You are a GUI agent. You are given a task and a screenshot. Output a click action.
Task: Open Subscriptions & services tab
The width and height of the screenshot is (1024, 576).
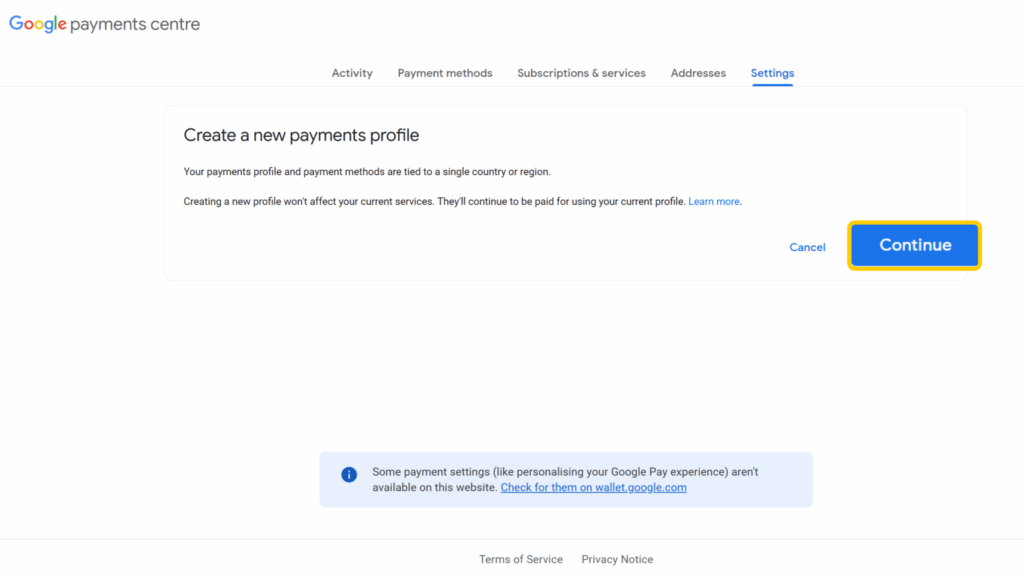tap(581, 73)
